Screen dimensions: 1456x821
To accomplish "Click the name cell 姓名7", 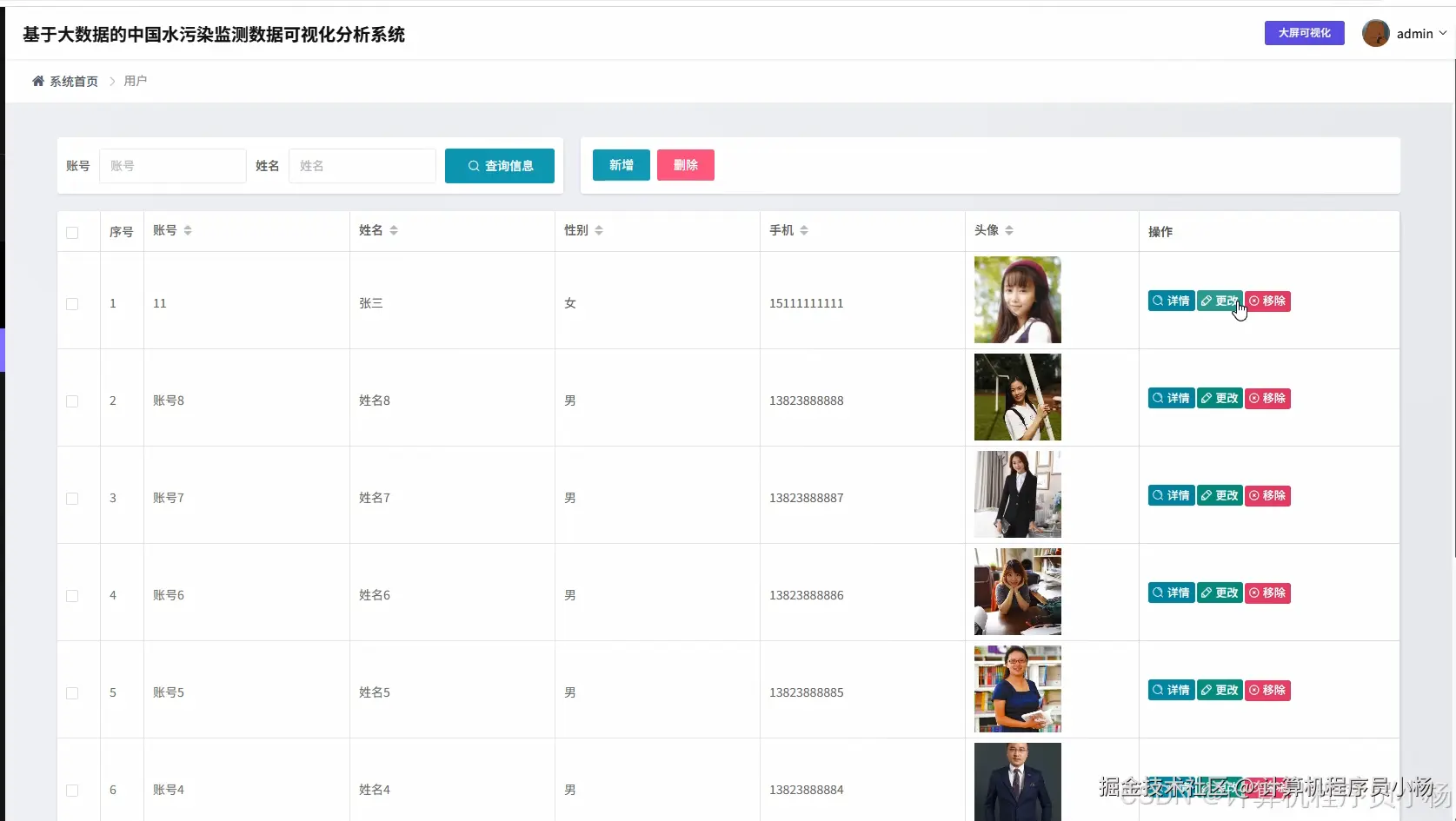I will click(x=375, y=498).
